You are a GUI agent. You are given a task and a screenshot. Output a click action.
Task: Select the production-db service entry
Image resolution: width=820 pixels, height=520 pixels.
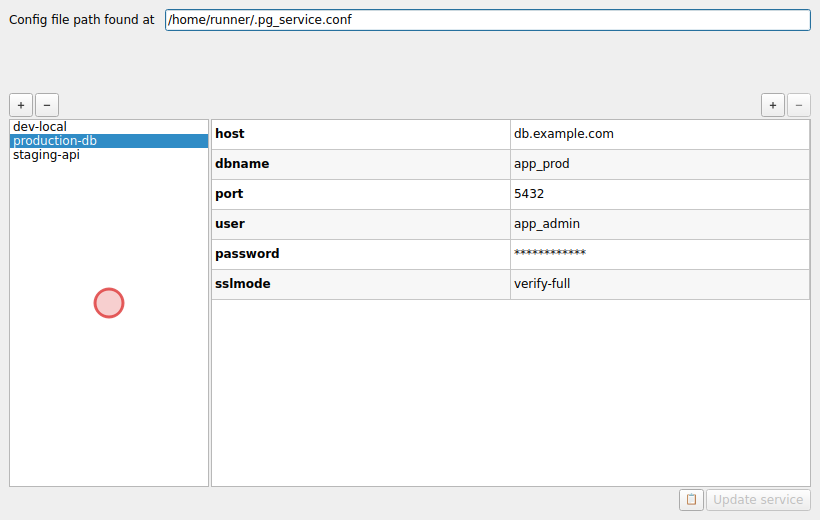tap(55, 141)
